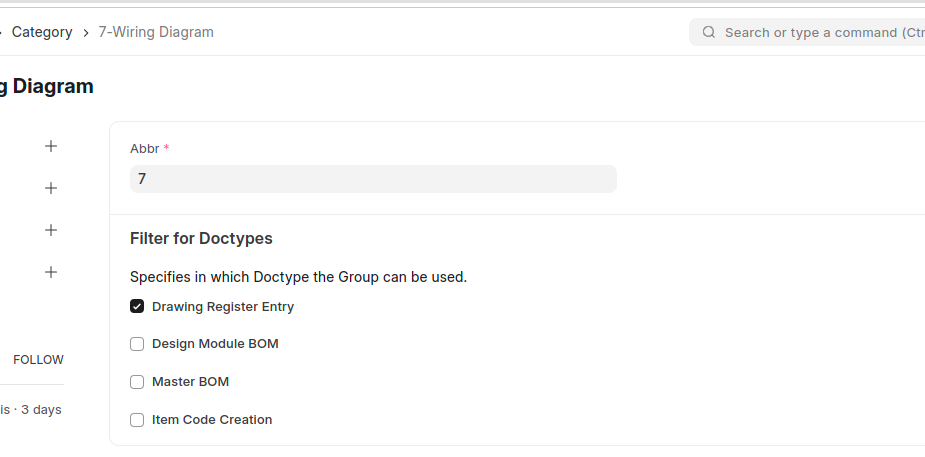Viewport: 925px width, 457px height.
Task: Click the Abbr field label
Action: click(144, 148)
